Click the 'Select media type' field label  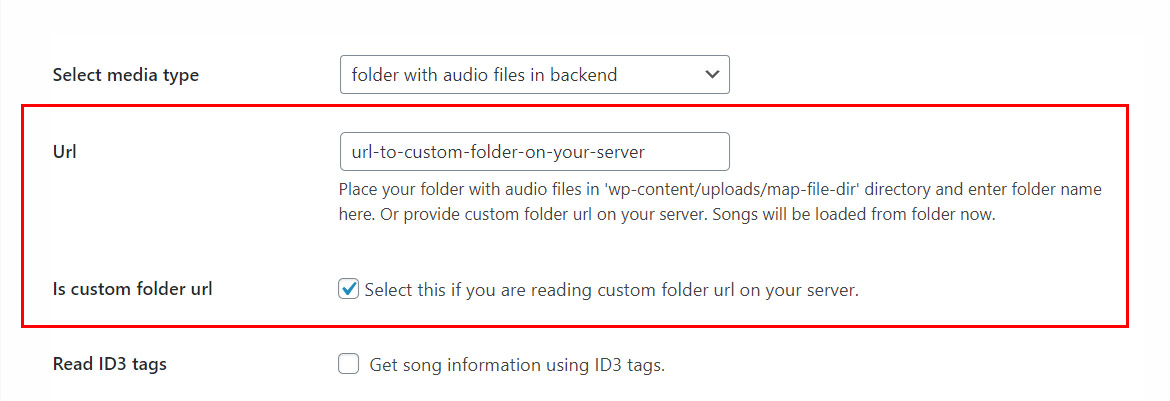click(x=125, y=75)
